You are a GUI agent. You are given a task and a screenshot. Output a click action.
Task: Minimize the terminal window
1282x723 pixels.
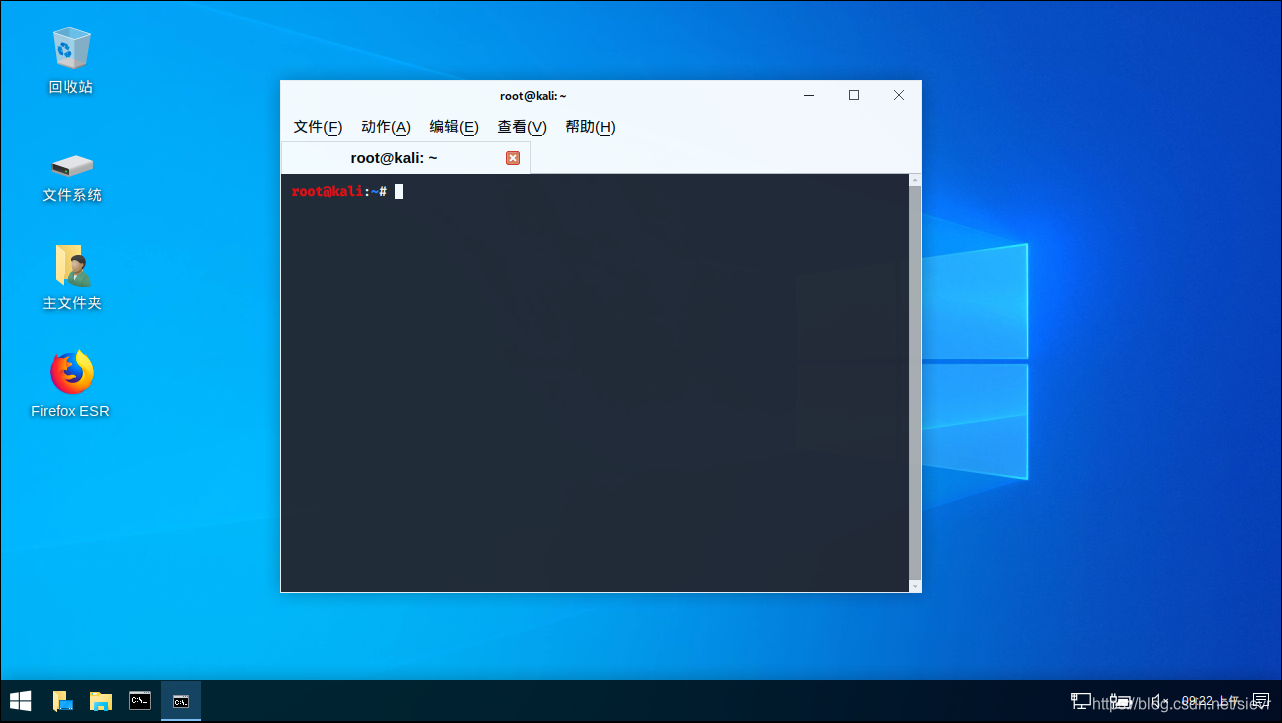coord(809,96)
